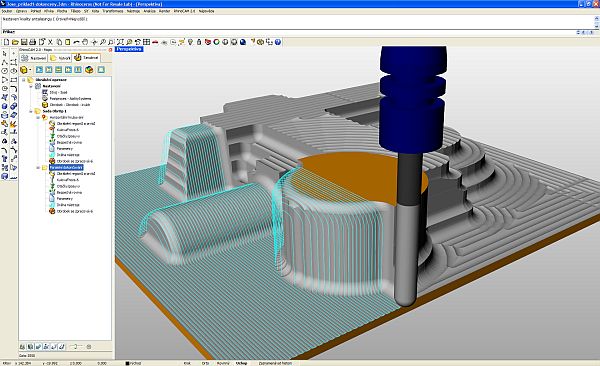Viewport: 600px width, 366px height.
Task: Switch to the middle RhinoCAM panel tab
Action: [x=60, y=58]
